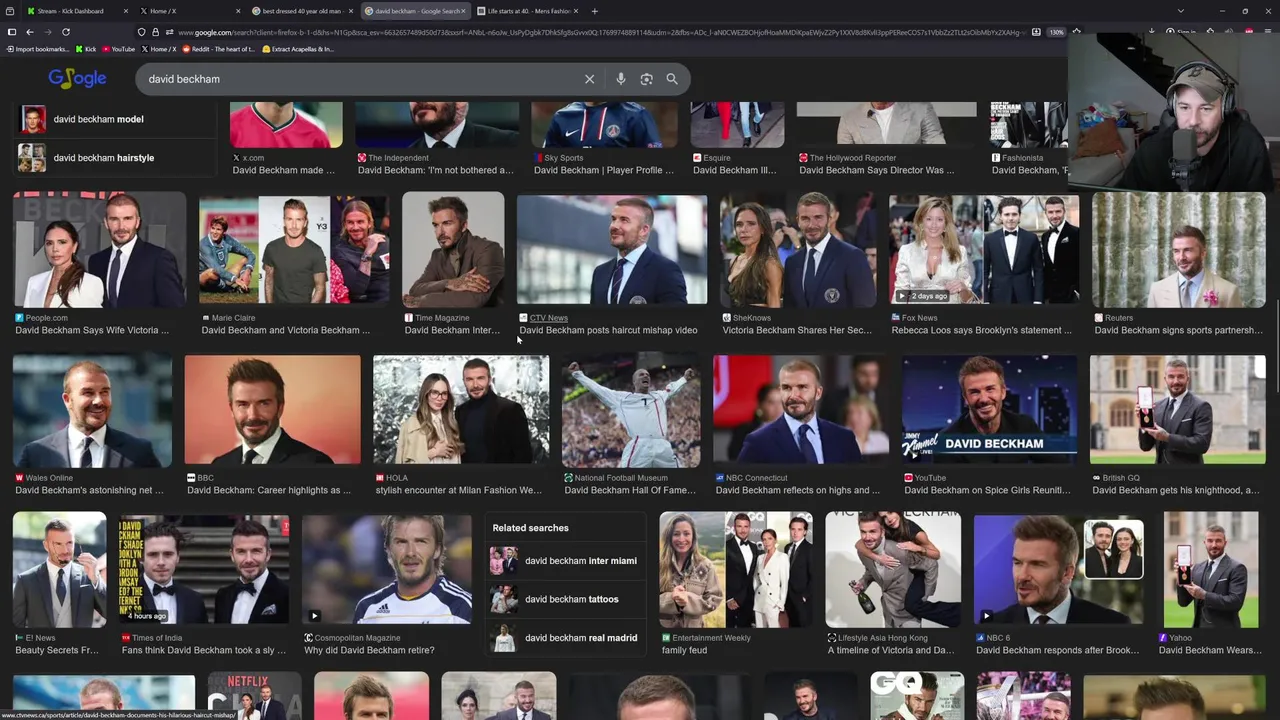Click the magnifier search button

tap(672, 79)
